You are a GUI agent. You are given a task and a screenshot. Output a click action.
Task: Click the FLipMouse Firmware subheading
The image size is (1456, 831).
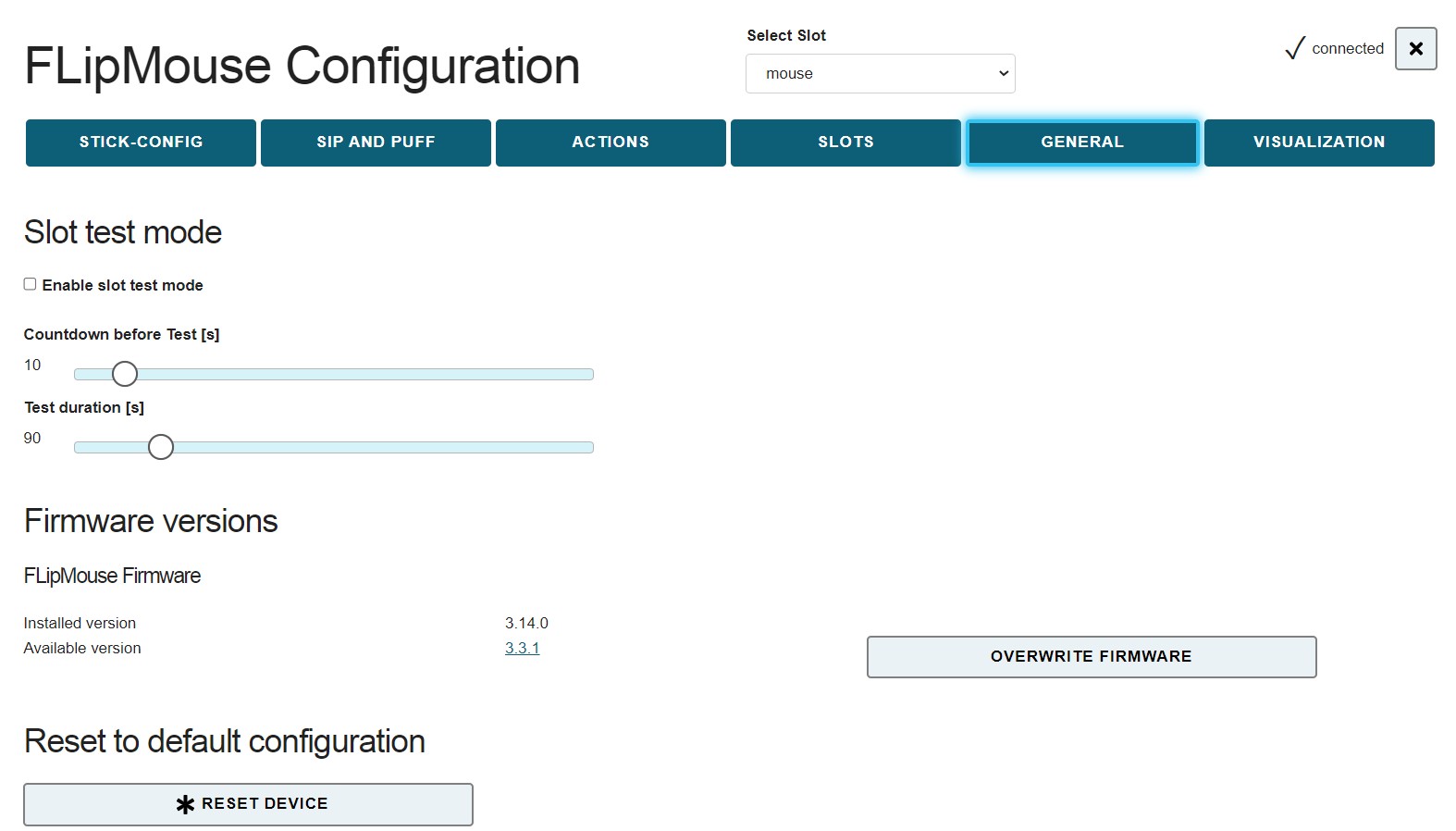(112, 576)
